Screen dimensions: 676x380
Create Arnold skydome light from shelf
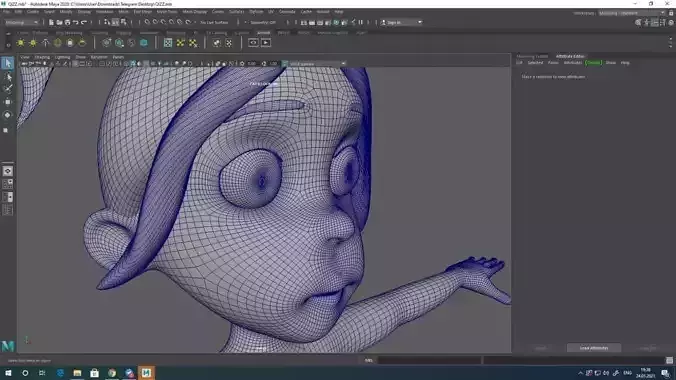point(57,43)
